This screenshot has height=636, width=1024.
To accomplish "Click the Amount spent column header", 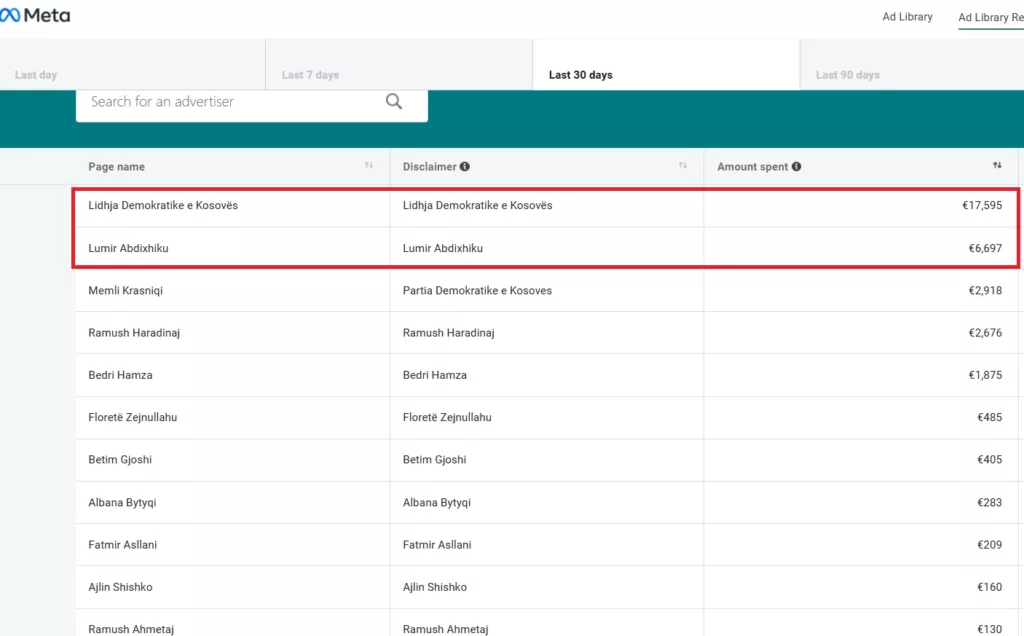I will pos(752,167).
